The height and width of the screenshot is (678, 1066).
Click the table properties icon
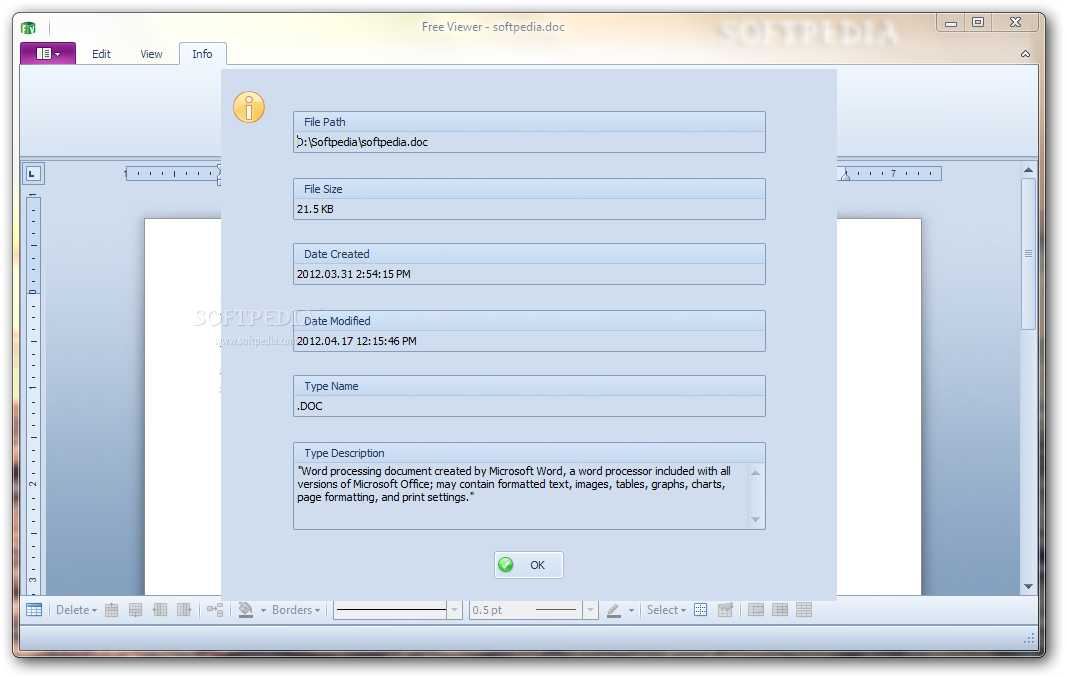[725, 610]
